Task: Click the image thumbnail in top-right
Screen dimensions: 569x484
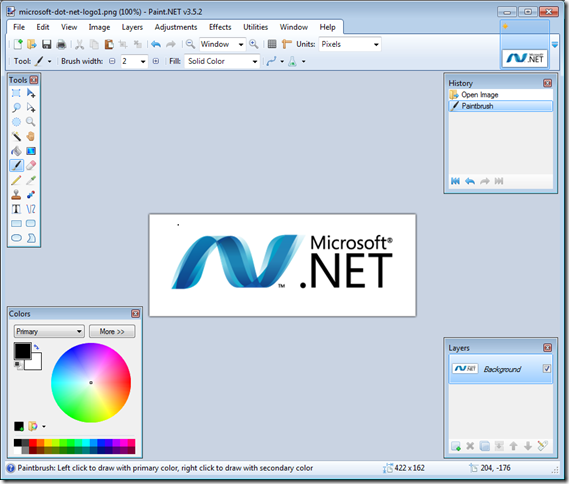Action: (x=525, y=58)
